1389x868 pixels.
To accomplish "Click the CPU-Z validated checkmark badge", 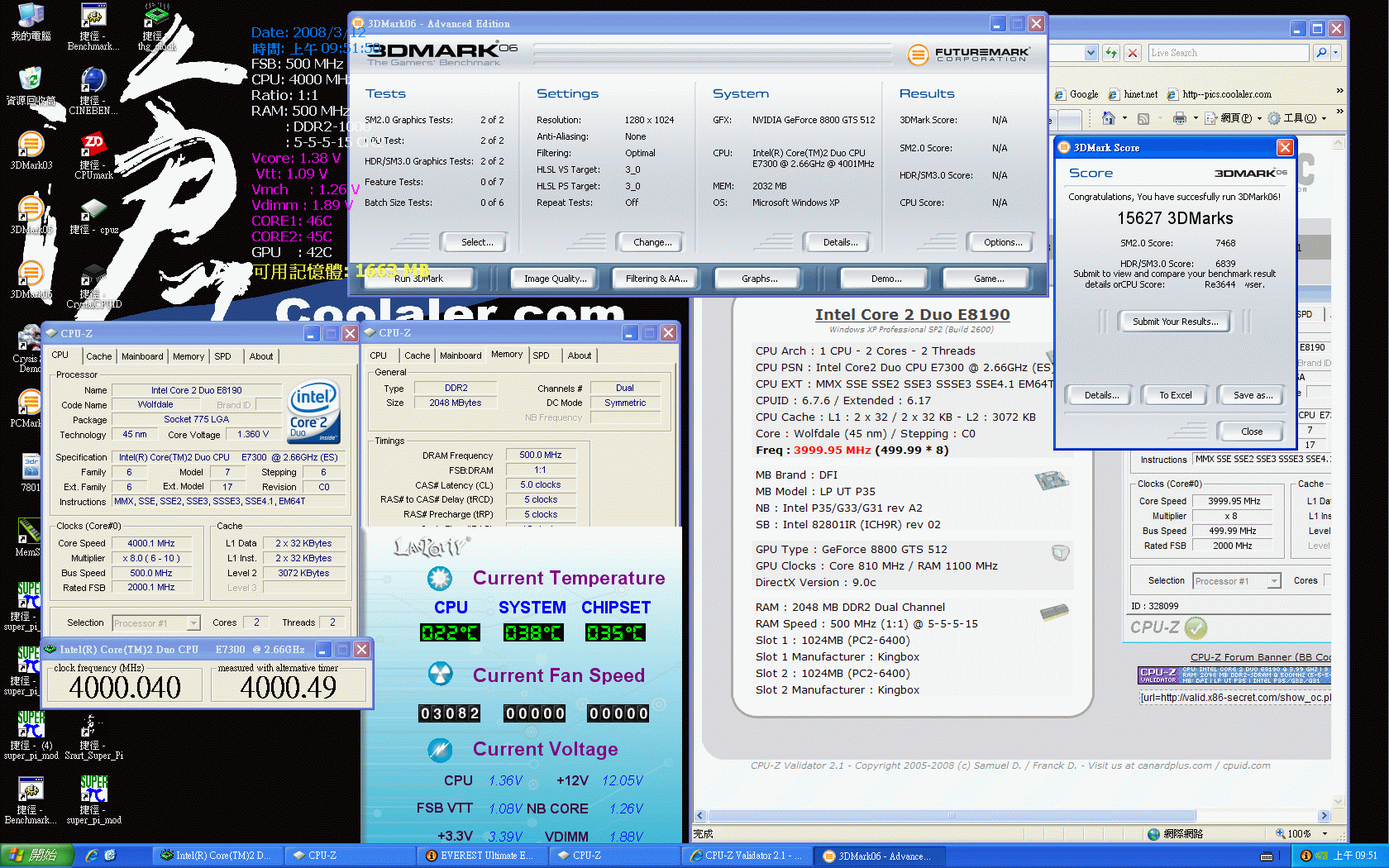I will [1196, 628].
